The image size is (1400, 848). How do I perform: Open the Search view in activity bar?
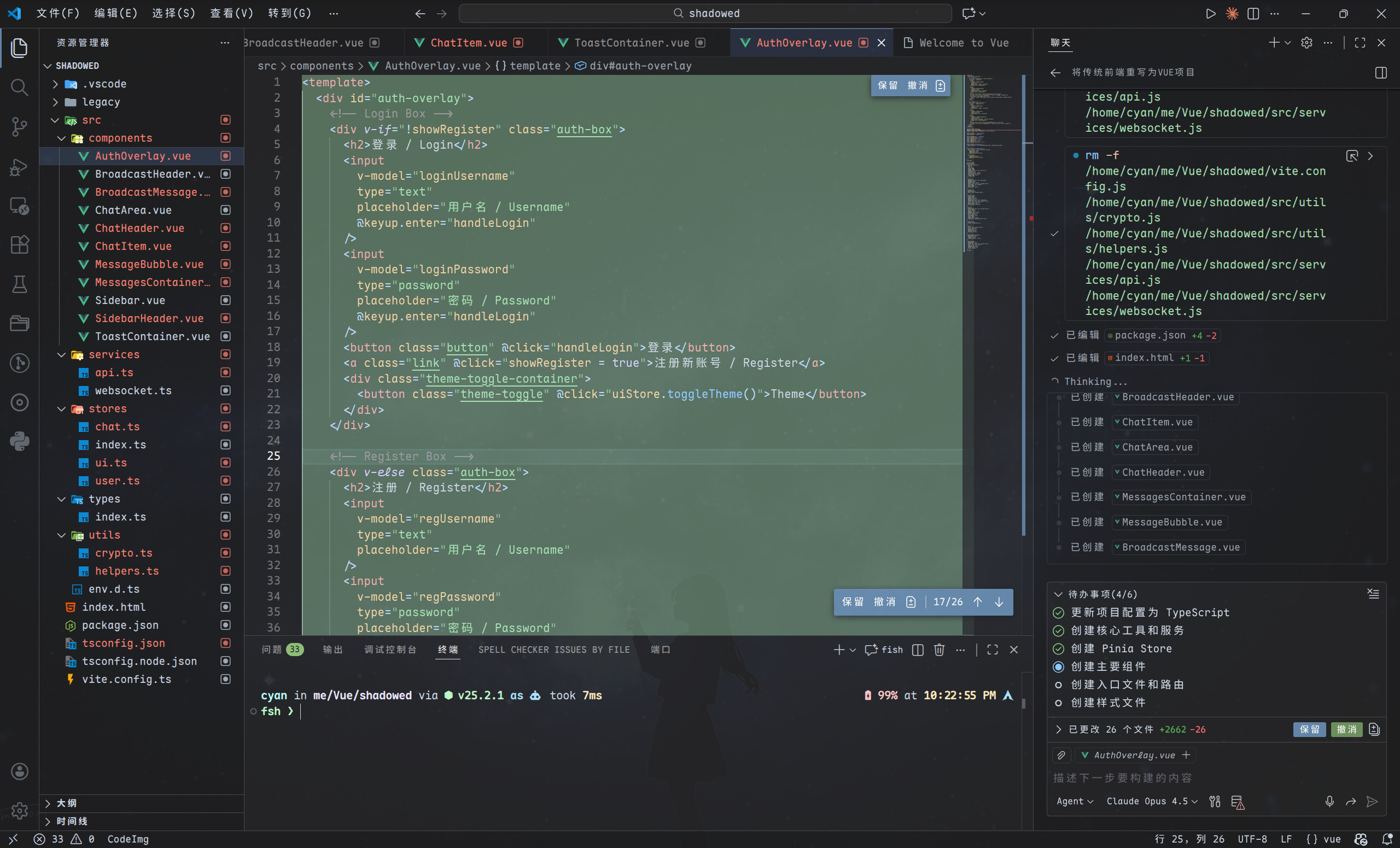click(x=19, y=87)
